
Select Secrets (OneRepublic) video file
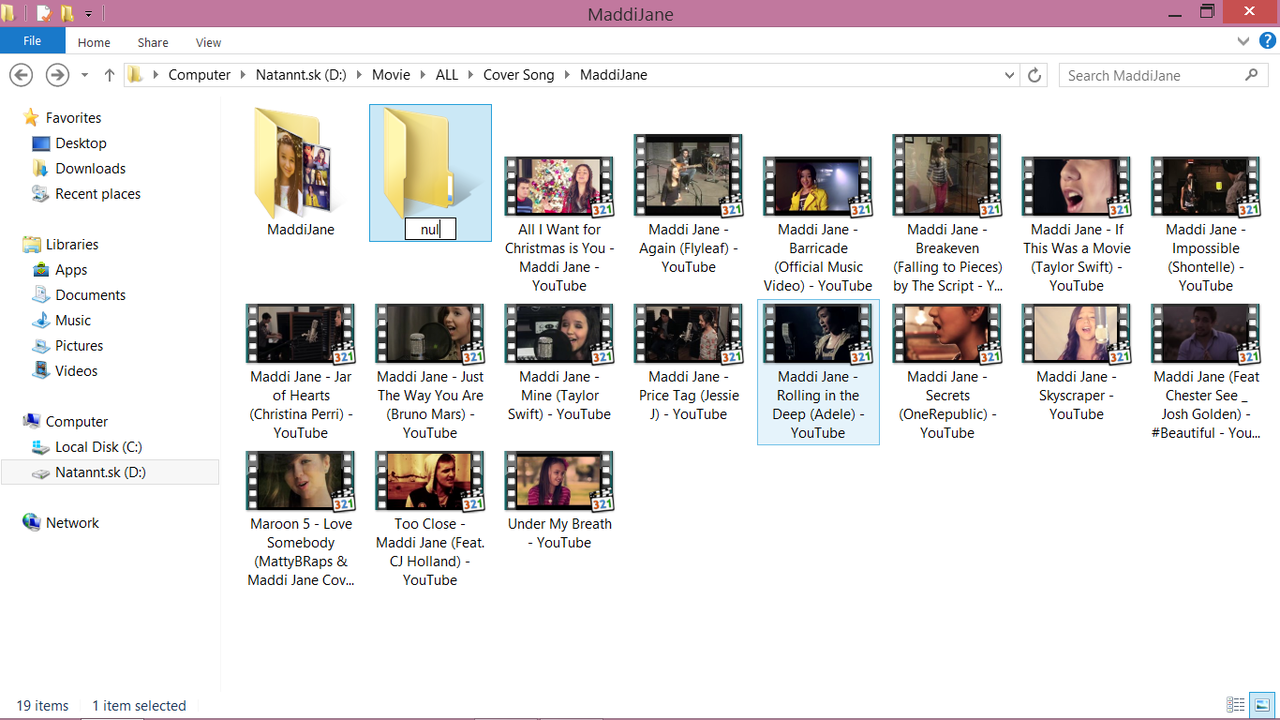click(x=947, y=372)
